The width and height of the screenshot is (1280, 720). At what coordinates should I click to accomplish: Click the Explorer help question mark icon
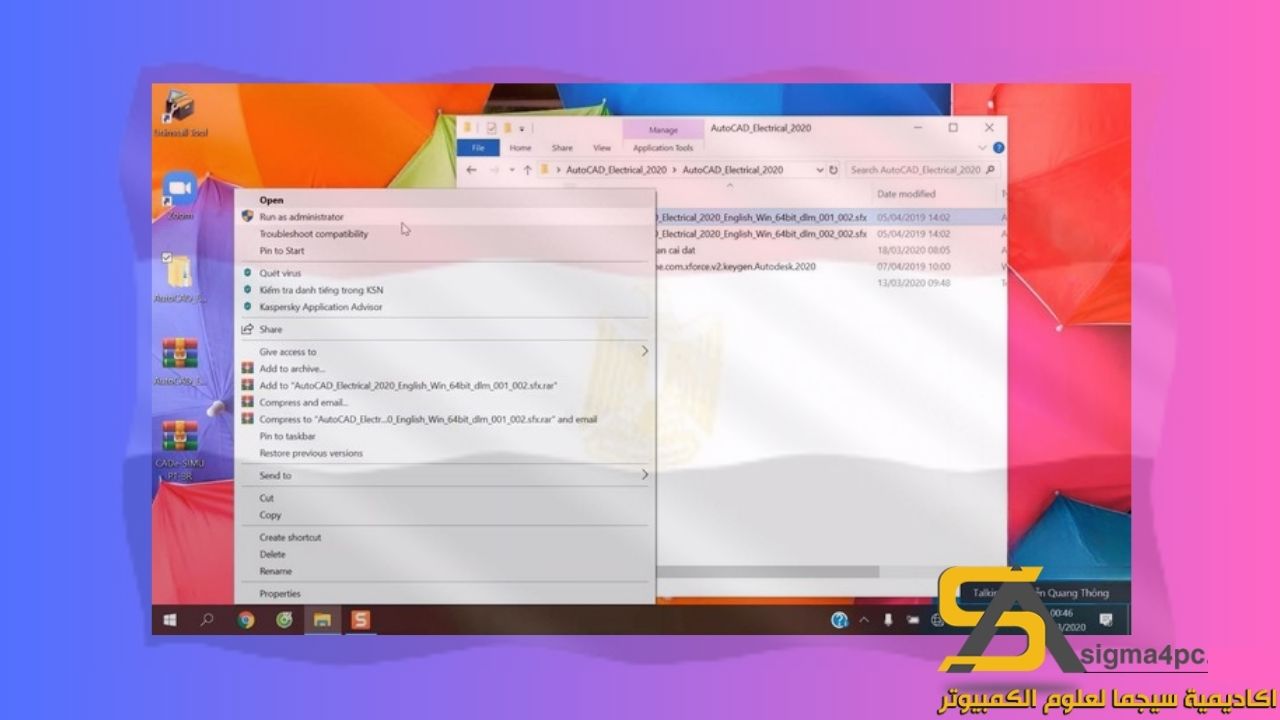coord(998,147)
